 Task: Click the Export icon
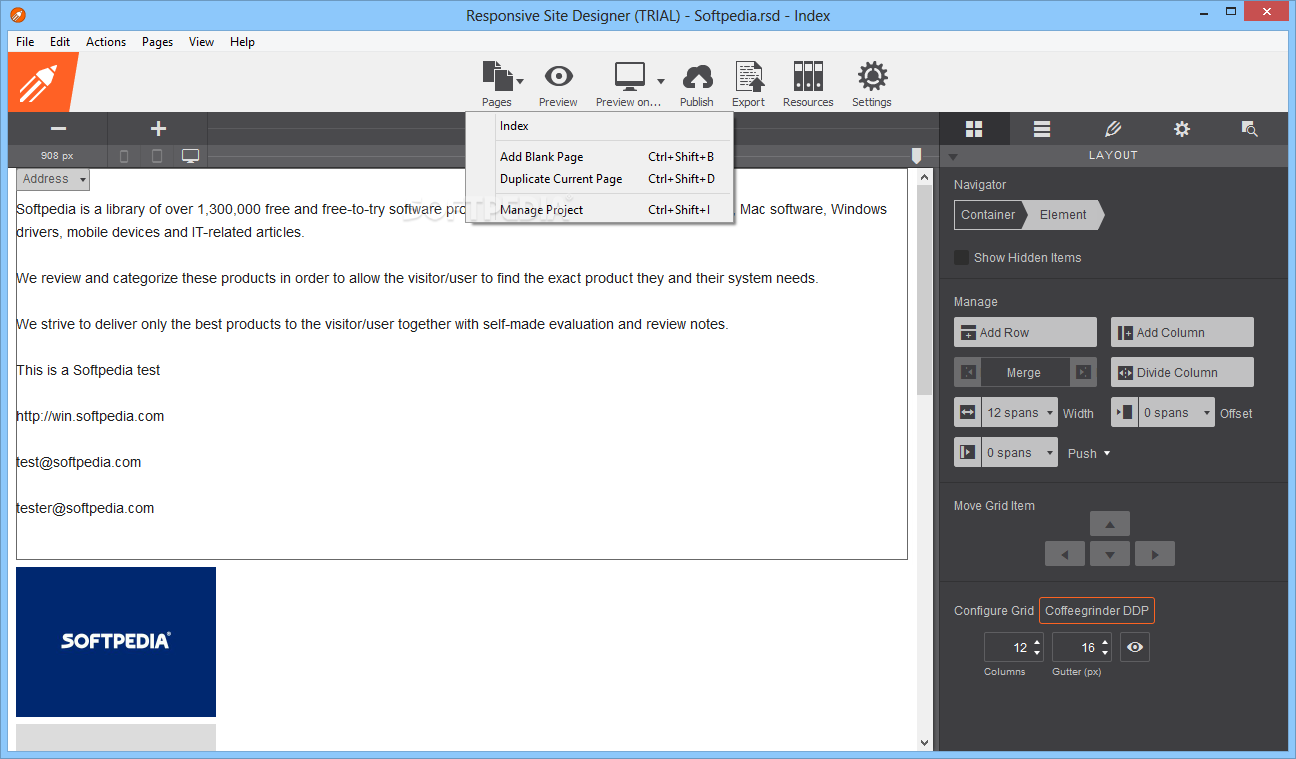[x=748, y=76]
